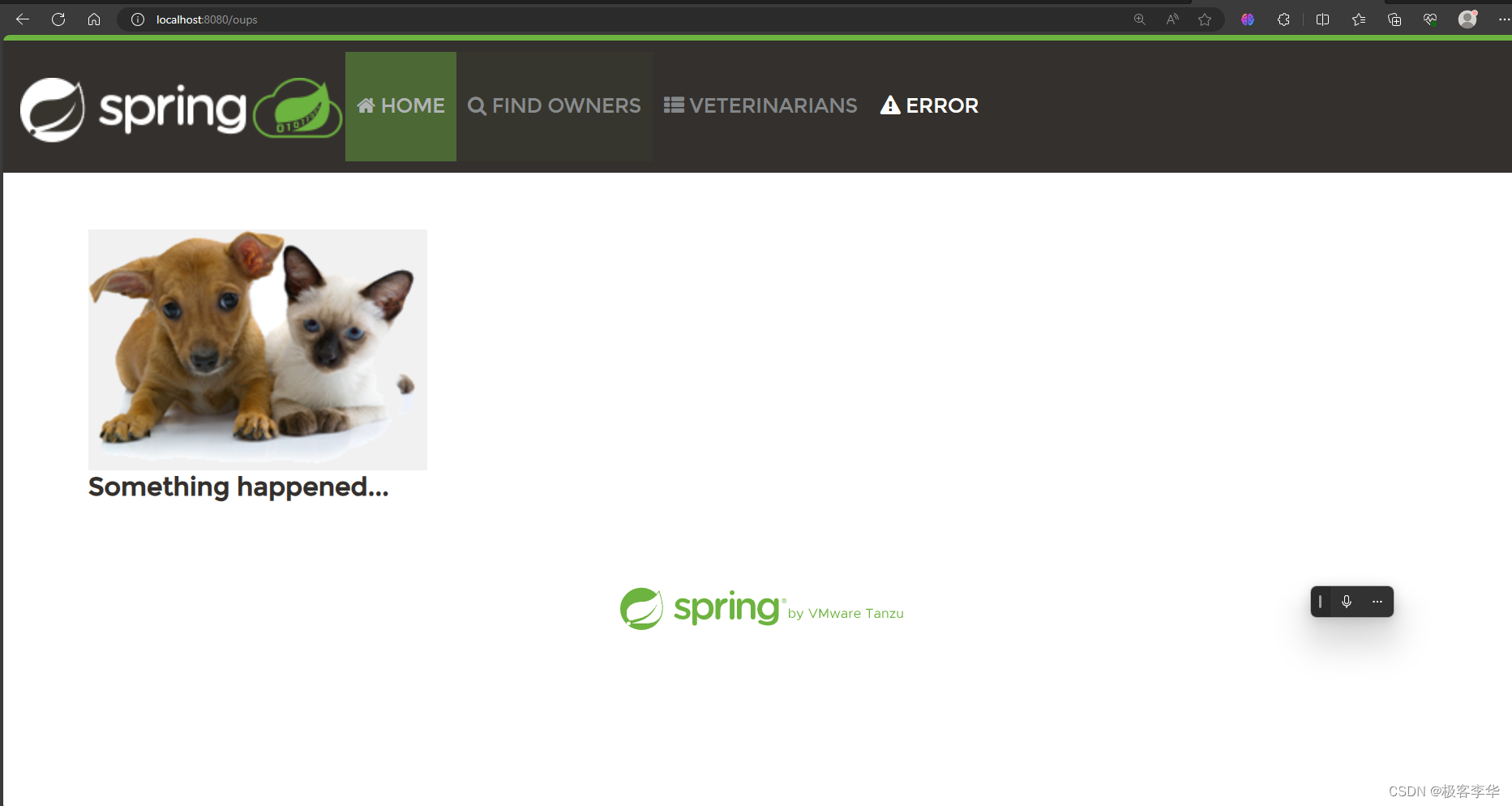The width and height of the screenshot is (1512, 806).
Task: Open FIND OWNERS navigation item
Action: 555,106
